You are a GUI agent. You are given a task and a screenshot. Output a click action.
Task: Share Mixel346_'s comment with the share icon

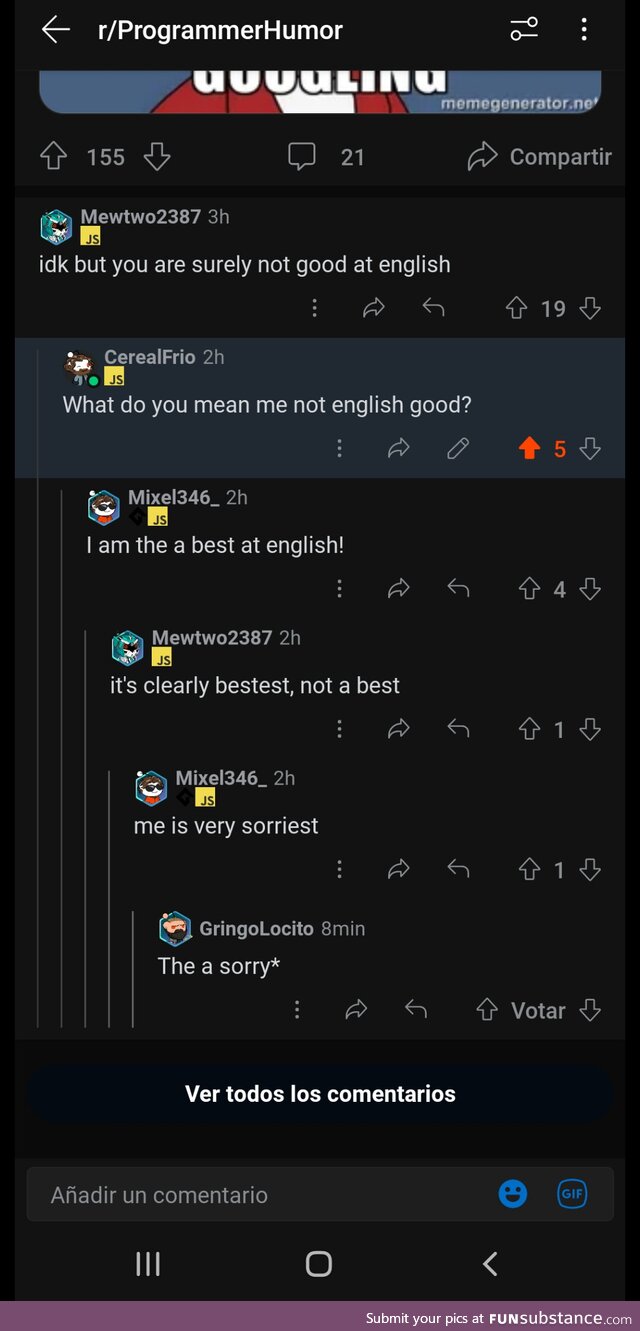pyautogui.click(x=399, y=589)
